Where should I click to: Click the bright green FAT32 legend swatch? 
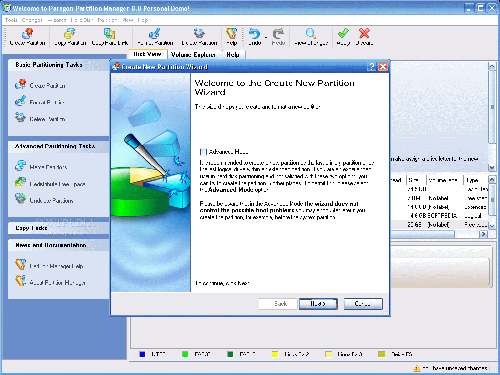185,354
